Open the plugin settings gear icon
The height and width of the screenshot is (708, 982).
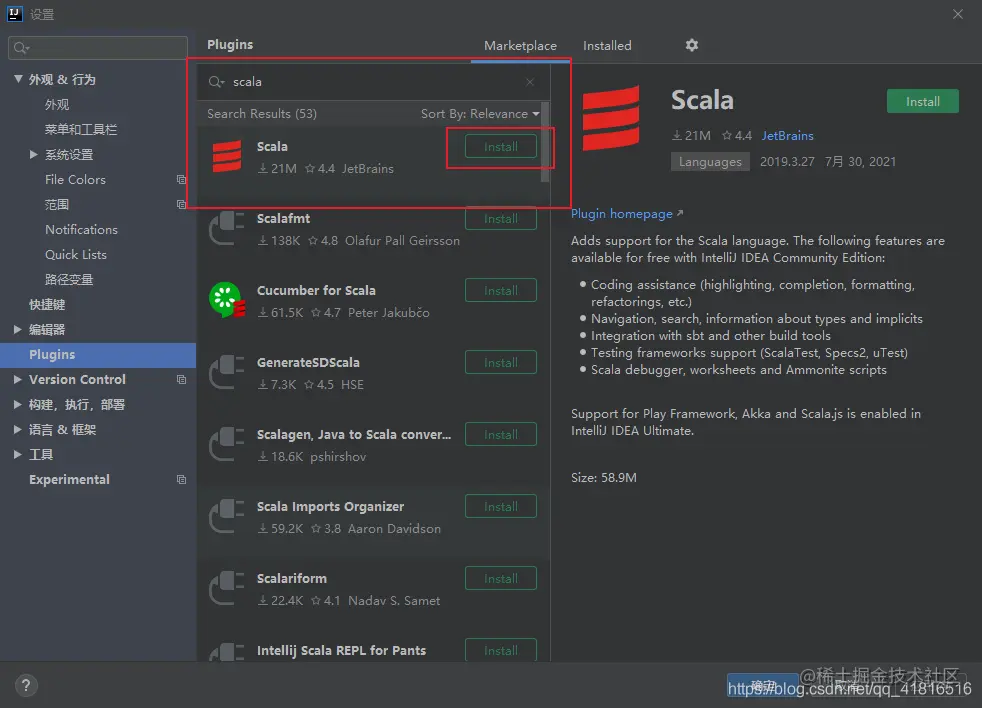point(691,45)
